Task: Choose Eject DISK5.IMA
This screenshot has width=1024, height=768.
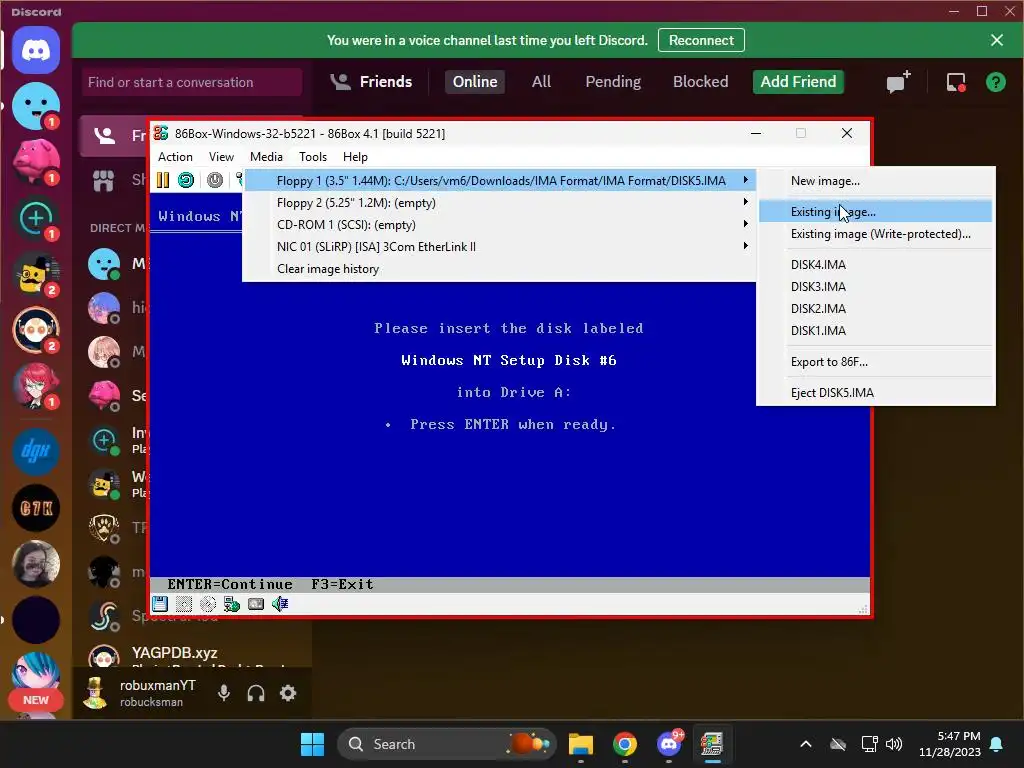Action: (876, 392)
